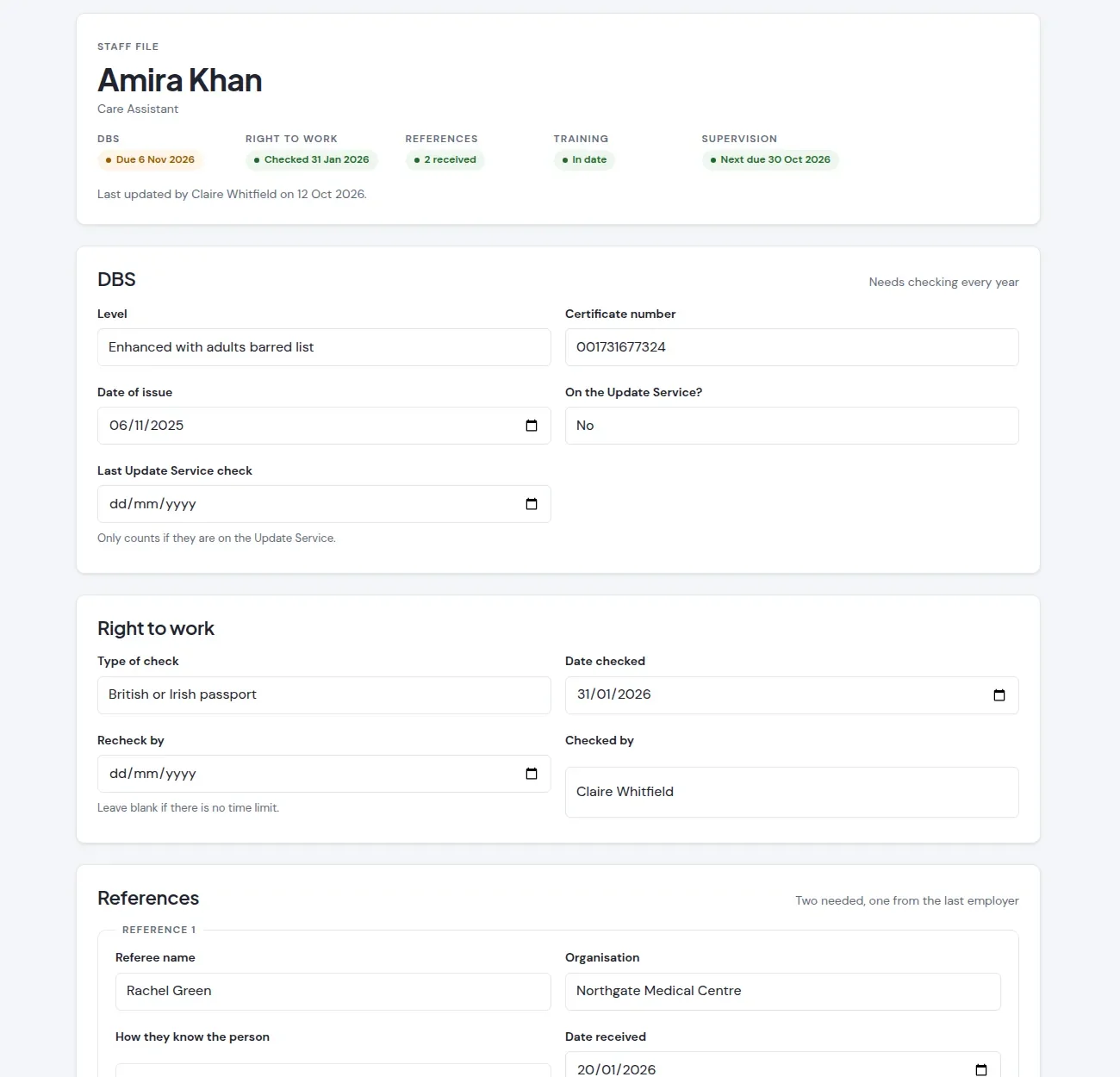The width and height of the screenshot is (1120, 1077).
Task: Click the Supervision badge Next due 30 Oct 2026
Action: [770, 160]
